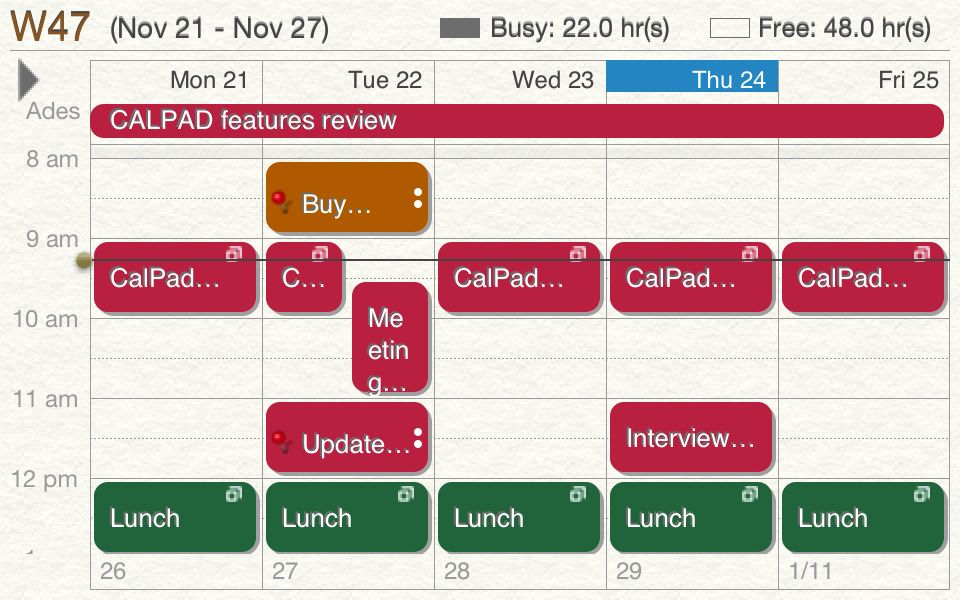Open the three-dot handle on Buy event

click(x=418, y=198)
